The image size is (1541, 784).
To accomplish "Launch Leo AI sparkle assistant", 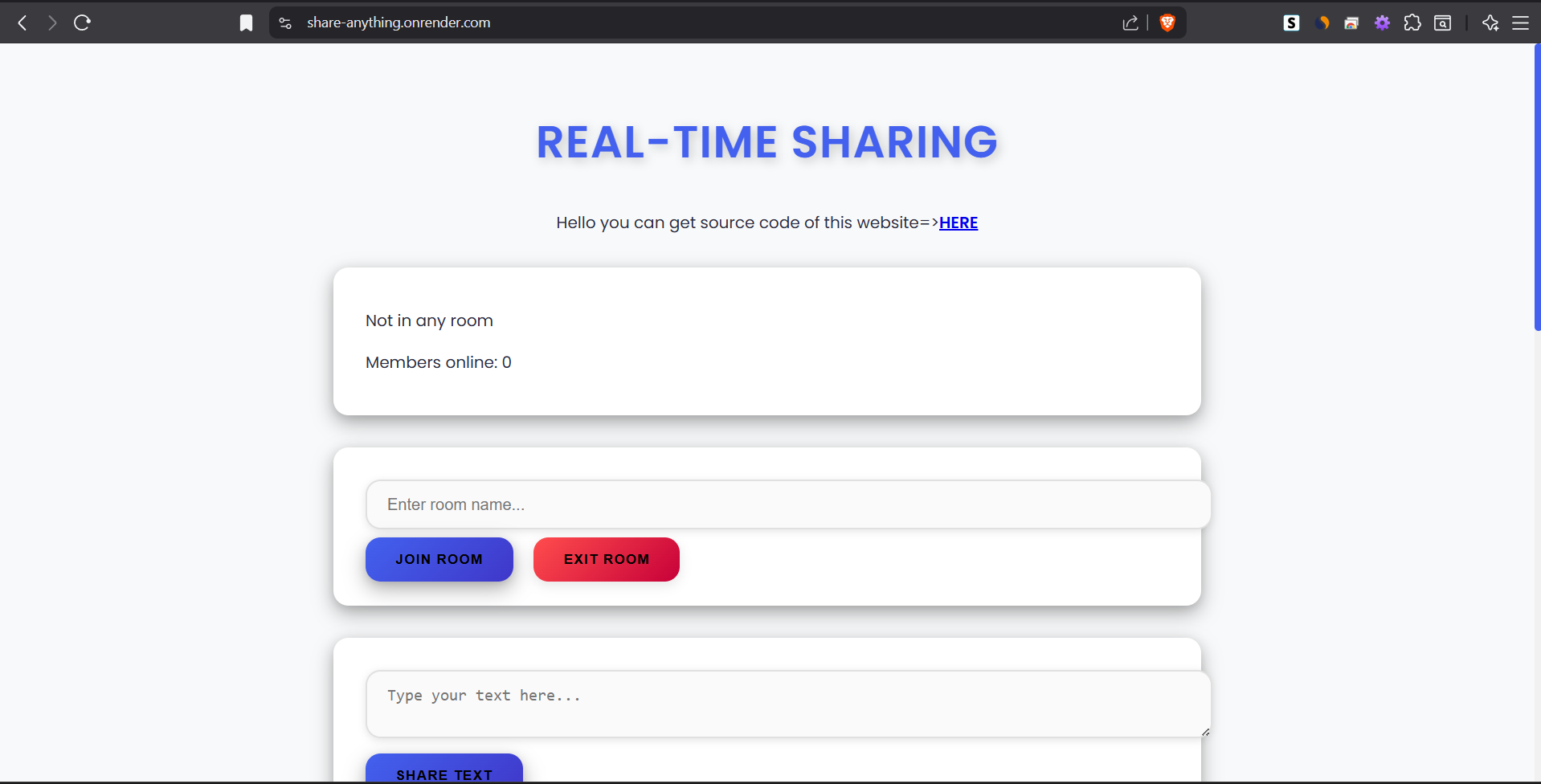I will tap(1490, 22).
